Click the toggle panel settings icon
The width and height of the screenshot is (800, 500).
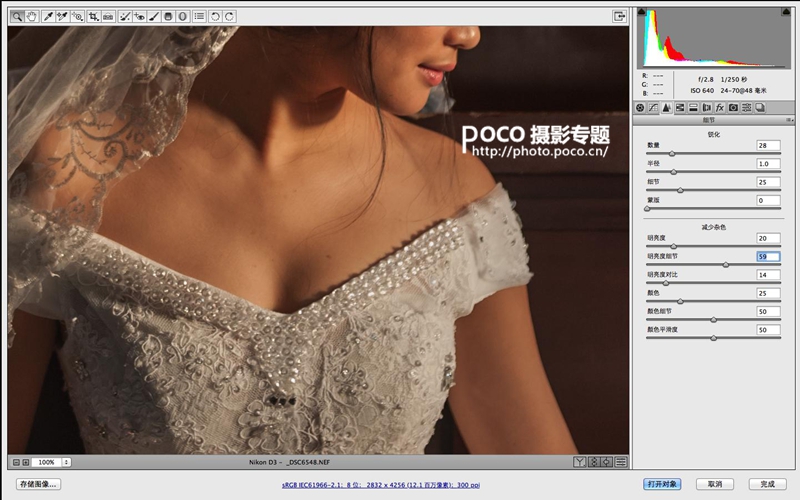coord(620,462)
